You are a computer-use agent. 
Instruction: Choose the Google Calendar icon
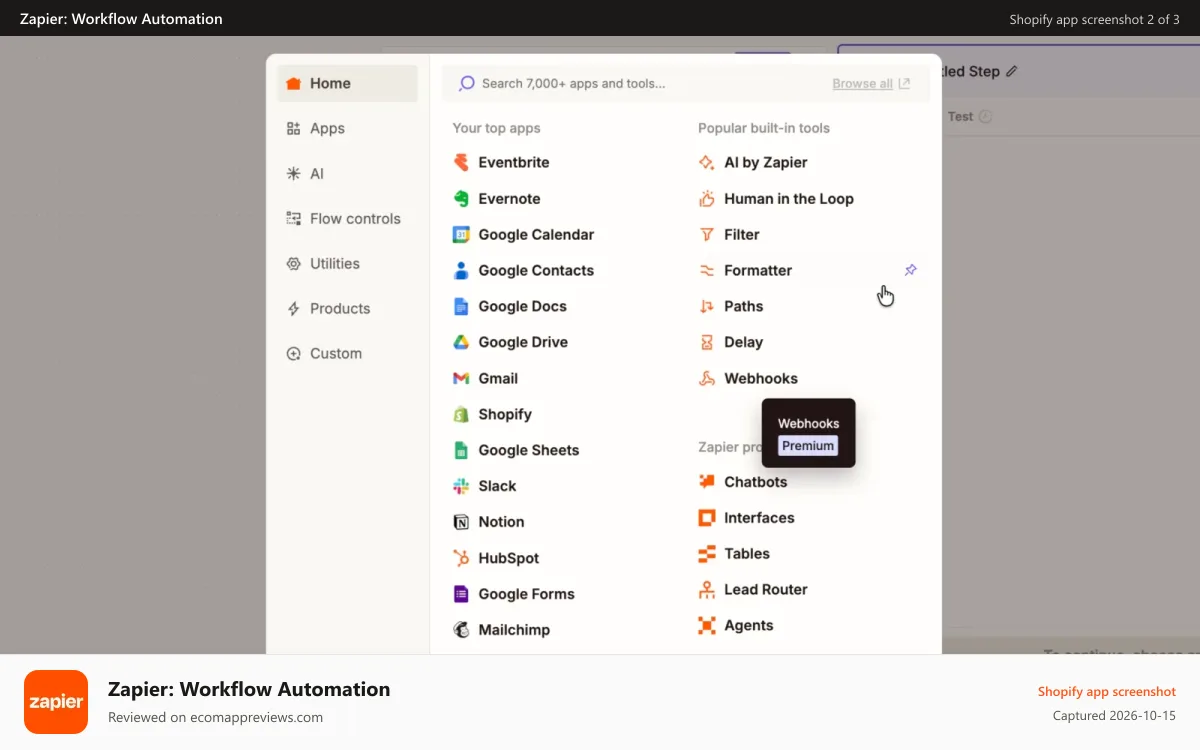(461, 234)
